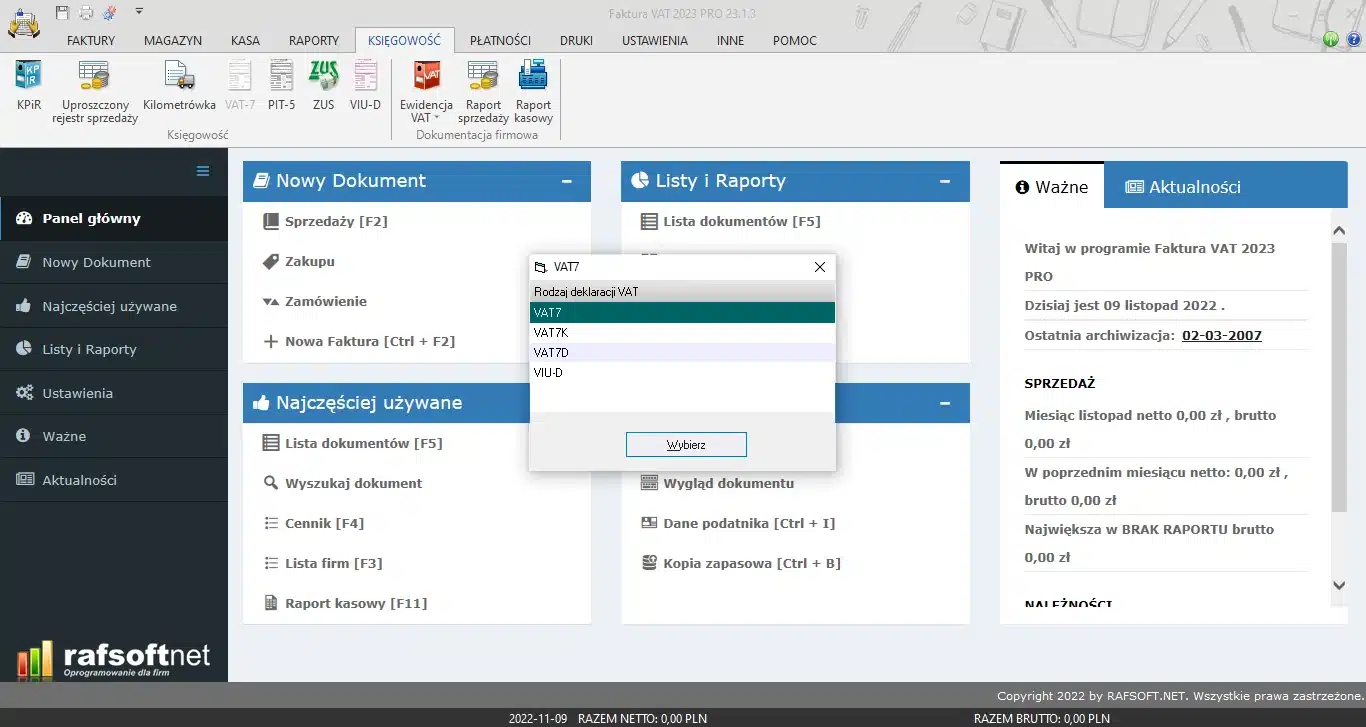This screenshot has width=1366, height=727.
Task: Collapse the Nowy Dokument panel
Action: coord(567,182)
